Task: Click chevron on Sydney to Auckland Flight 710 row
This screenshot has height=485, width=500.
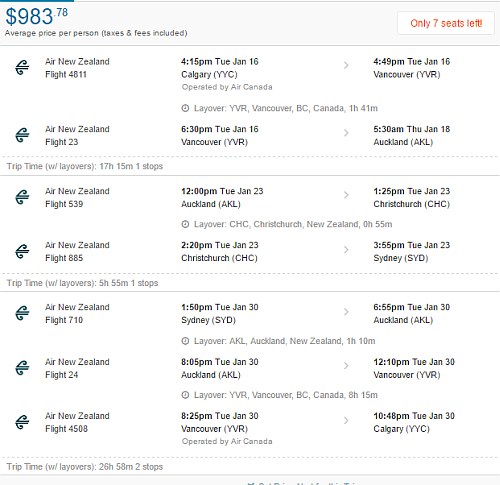Action: click(346, 312)
